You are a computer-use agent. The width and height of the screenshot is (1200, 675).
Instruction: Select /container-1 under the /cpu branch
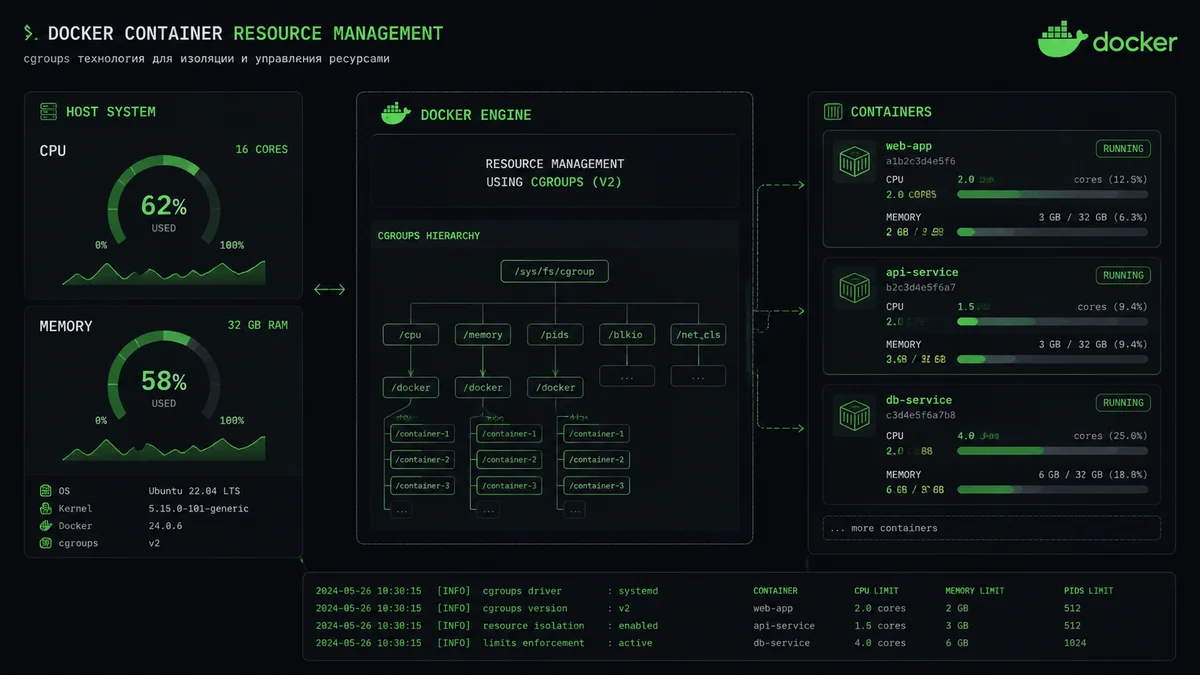pyautogui.click(x=422, y=434)
